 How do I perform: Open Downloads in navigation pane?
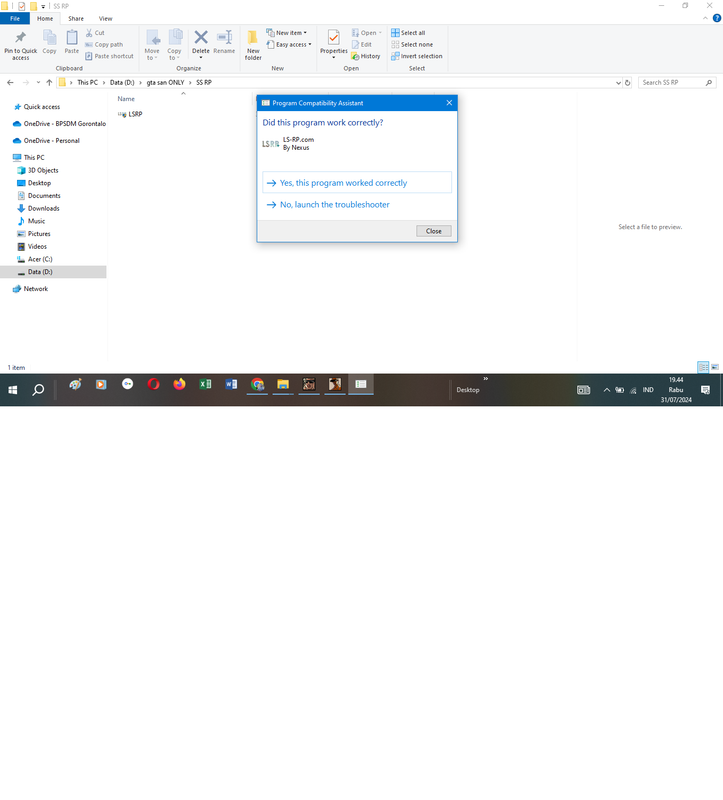point(43,208)
